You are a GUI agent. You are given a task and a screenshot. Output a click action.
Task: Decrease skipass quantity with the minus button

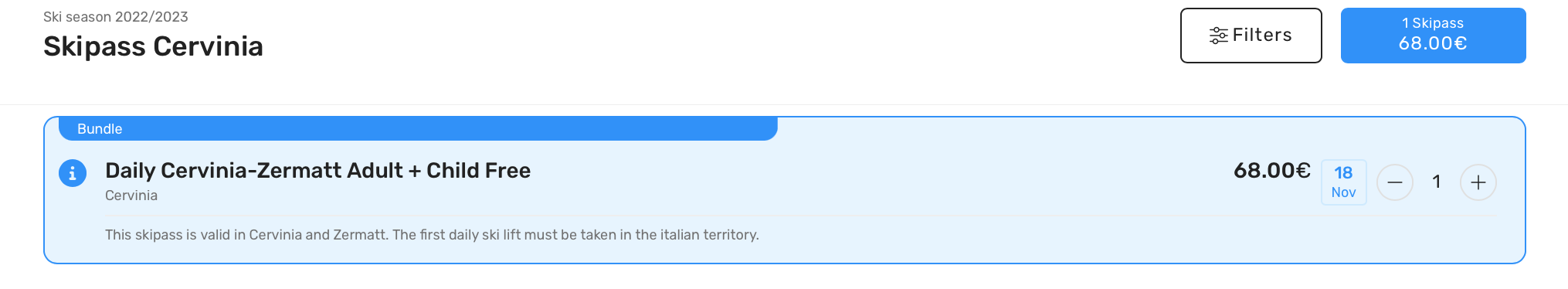pyautogui.click(x=1395, y=182)
